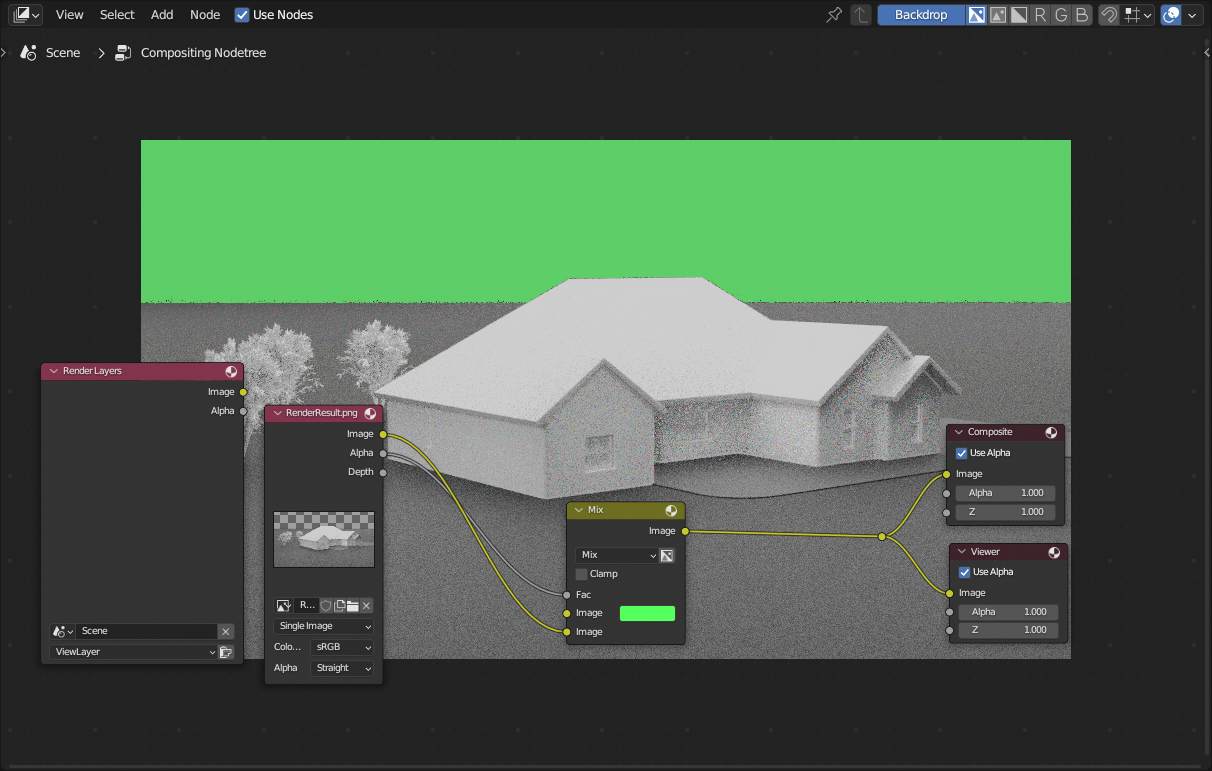Open the Select menu

[x=117, y=14]
